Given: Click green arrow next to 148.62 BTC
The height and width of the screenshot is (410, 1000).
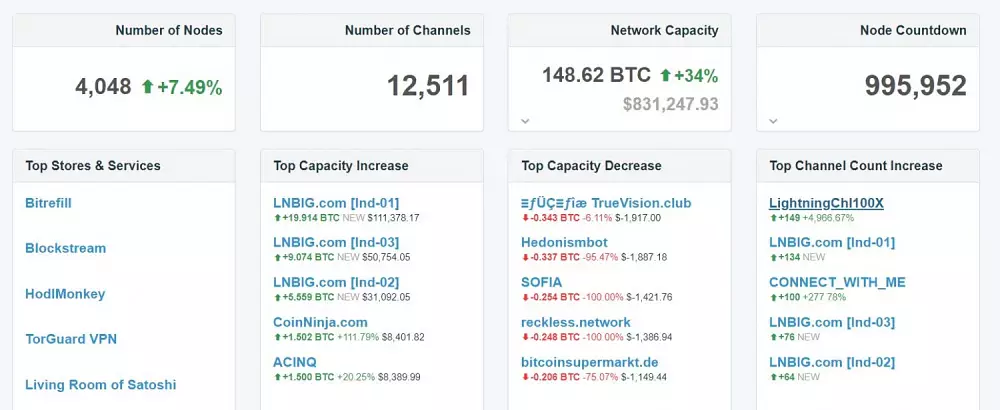Looking at the screenshot, I should click(667, 75).
